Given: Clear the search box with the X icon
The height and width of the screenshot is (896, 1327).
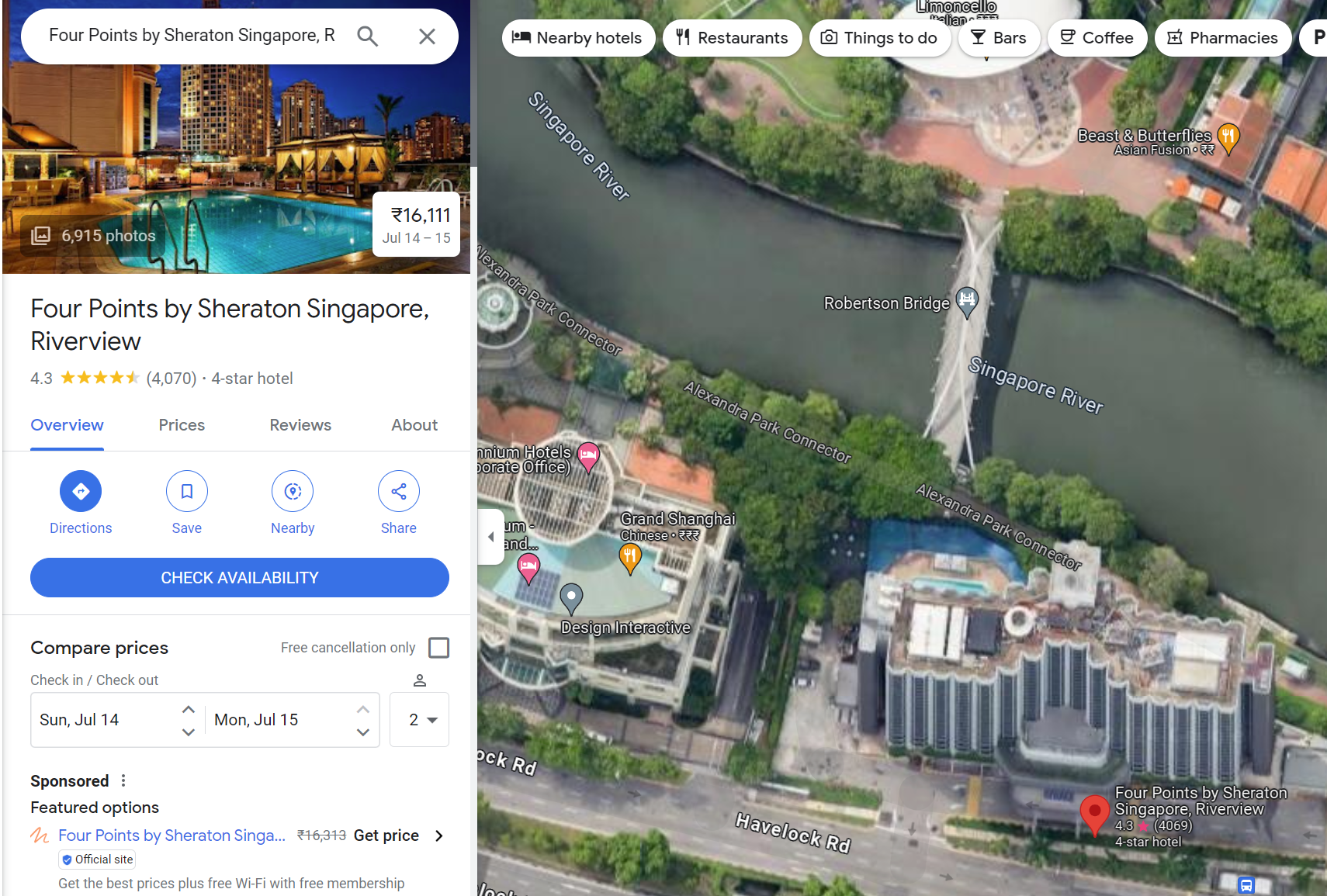Looking at the screenshot, I should [x=427, y=36].
